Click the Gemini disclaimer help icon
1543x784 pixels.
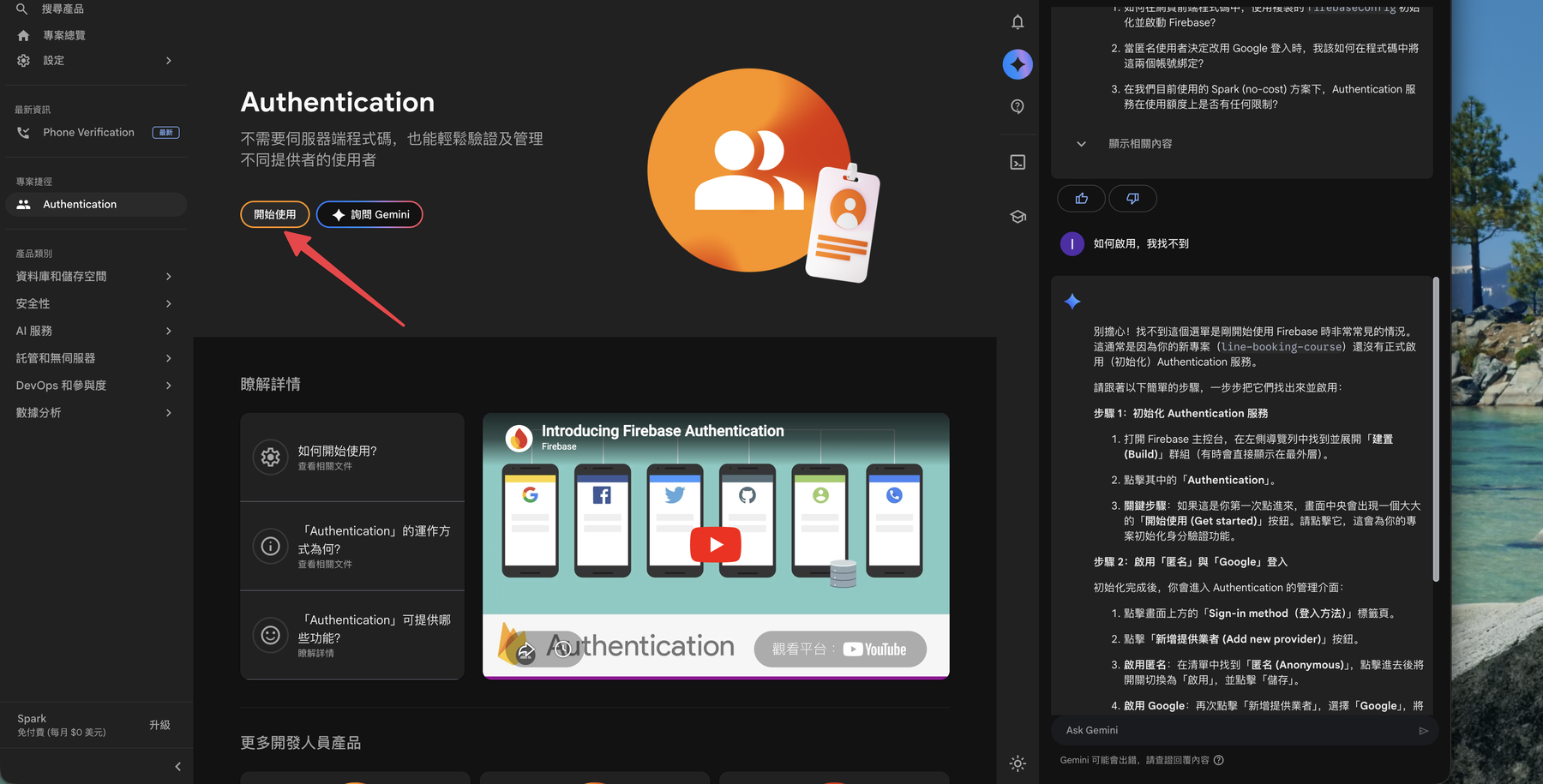pos(1219,760)
